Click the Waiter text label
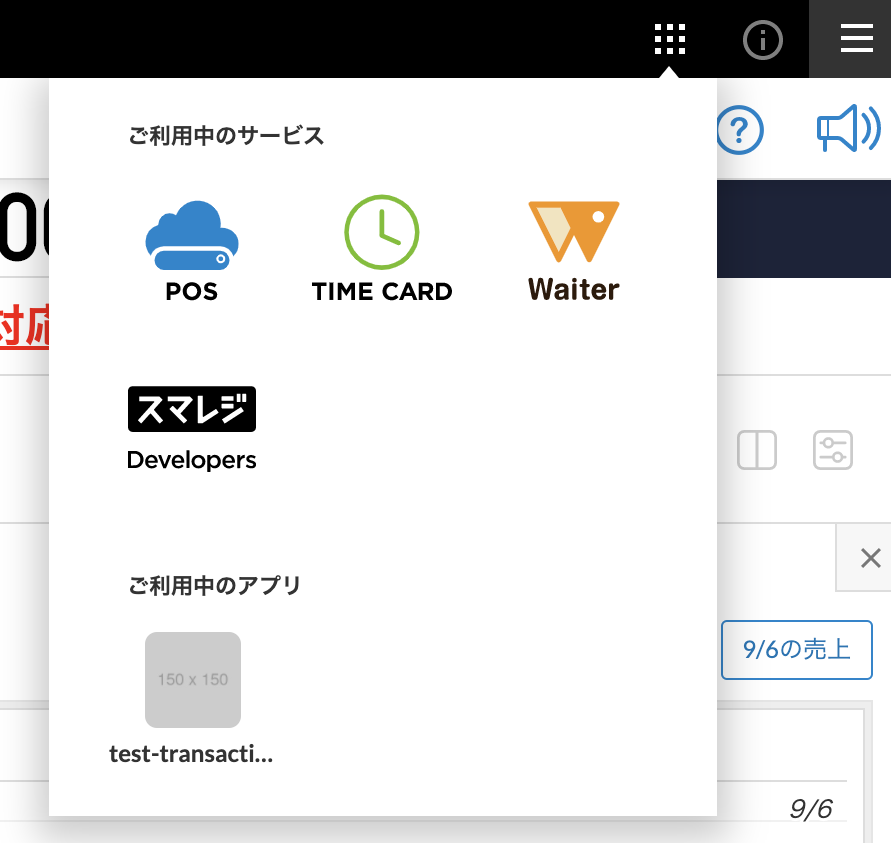The width and height of the screenshot is (891, 843). 572,289
